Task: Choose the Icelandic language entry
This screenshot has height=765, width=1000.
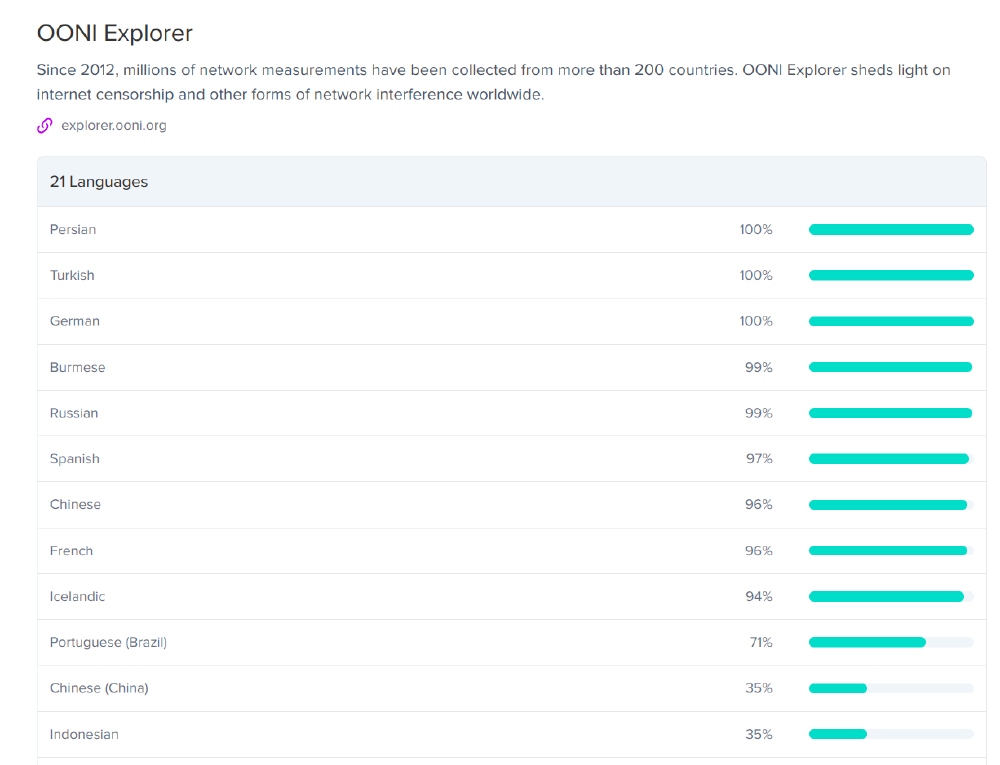Action: pyautogui.click(x=77, y=597)
